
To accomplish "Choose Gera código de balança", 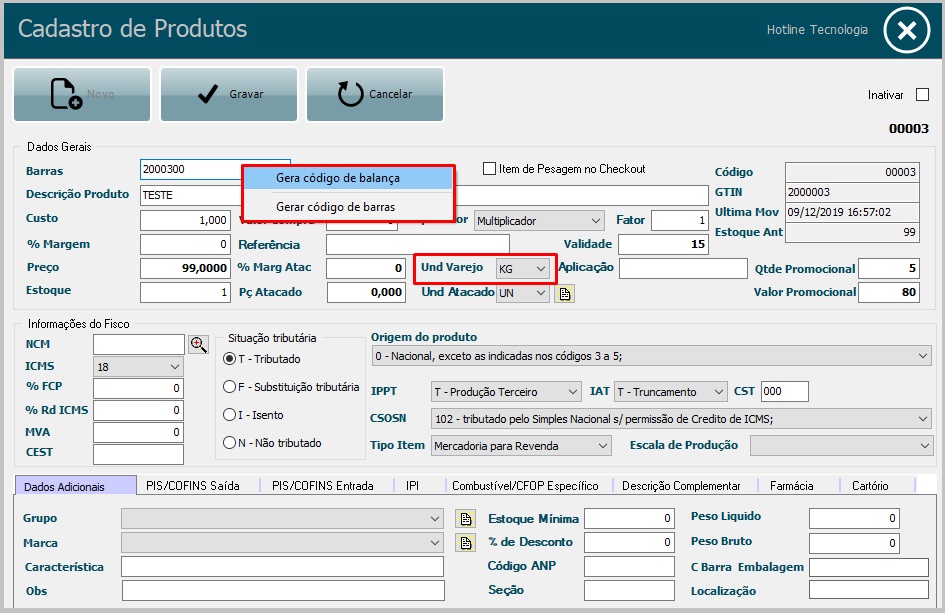I will (x=348, y=178).
